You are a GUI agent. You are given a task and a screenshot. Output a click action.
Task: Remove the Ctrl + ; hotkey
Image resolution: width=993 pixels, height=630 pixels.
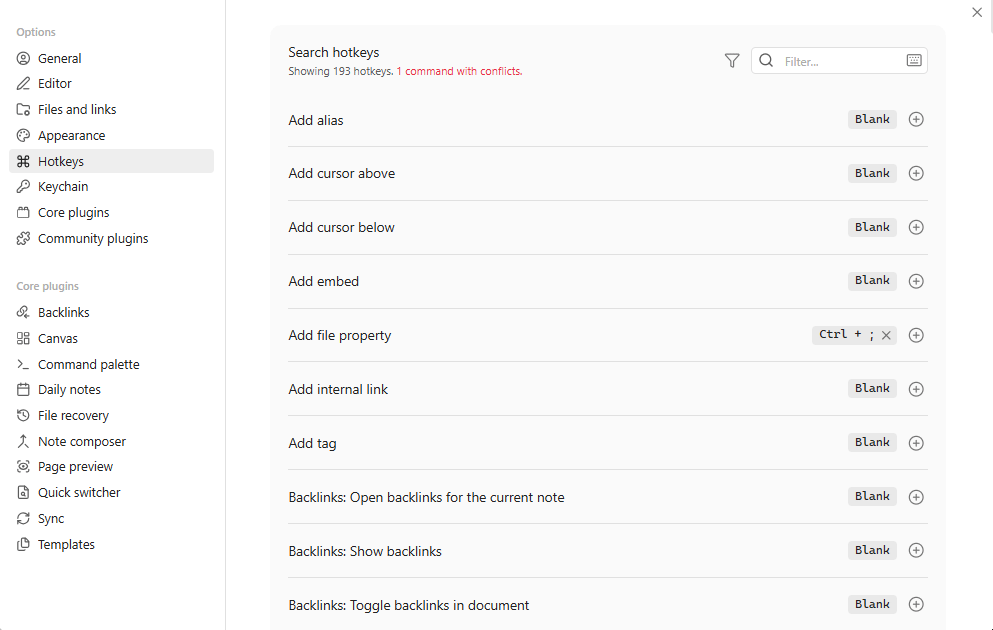pos(886,336)
